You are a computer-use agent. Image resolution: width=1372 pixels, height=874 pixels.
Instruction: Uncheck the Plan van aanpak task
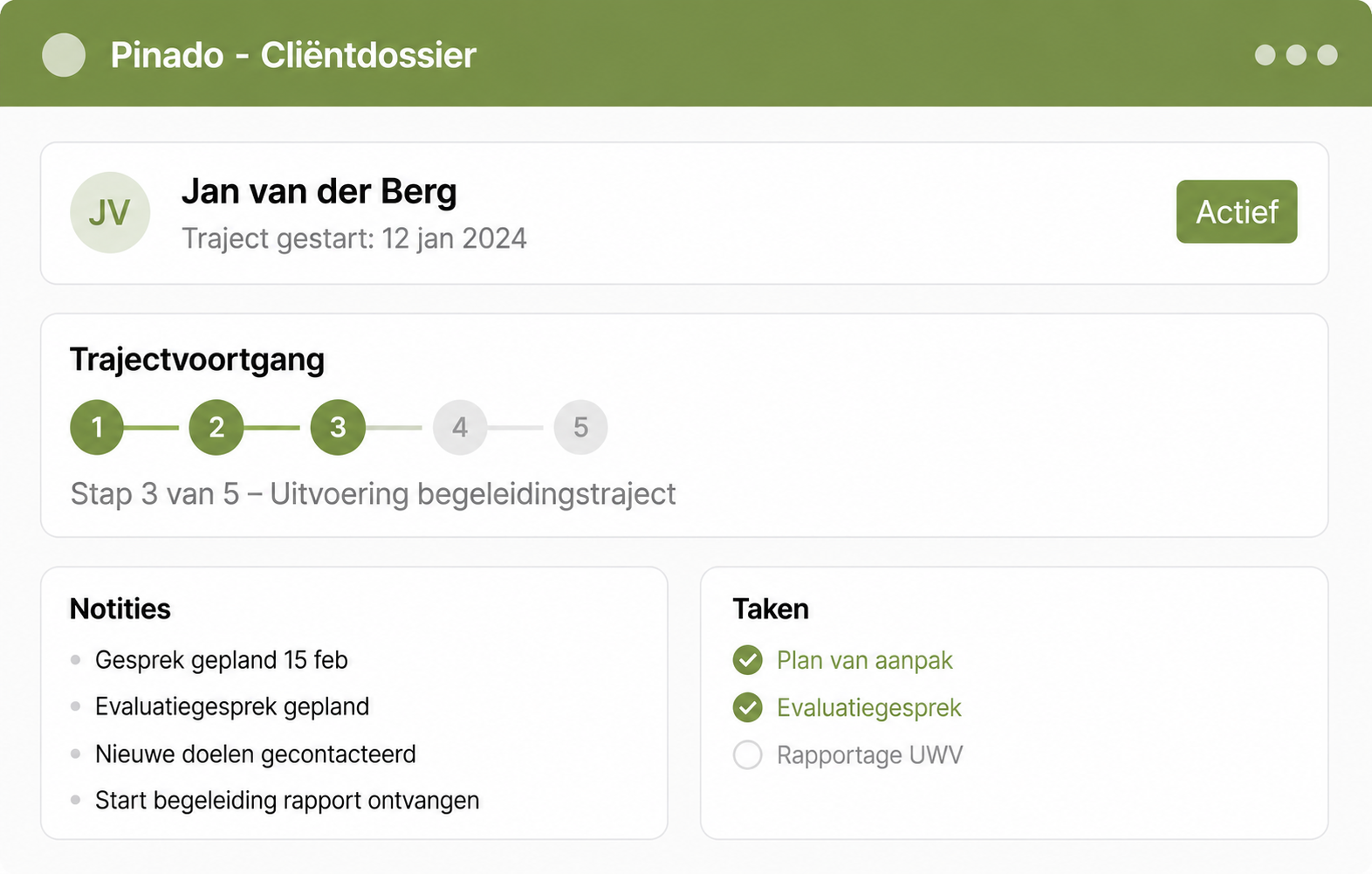click(748, 660)
